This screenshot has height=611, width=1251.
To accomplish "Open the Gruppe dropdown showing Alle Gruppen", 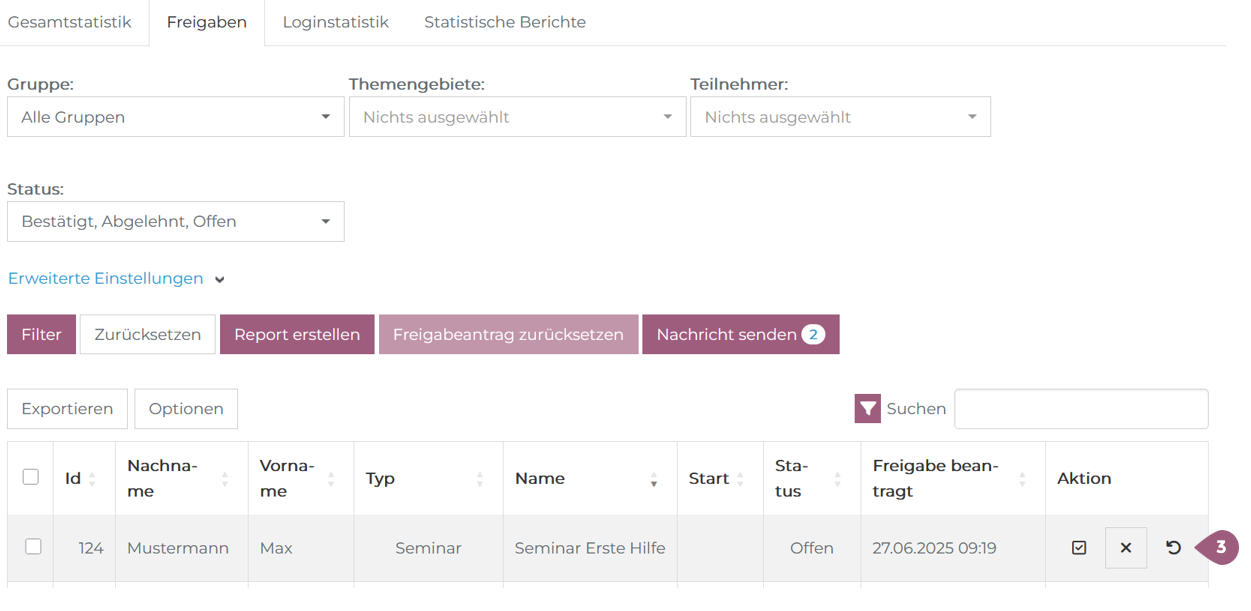I will coord(176,117).
